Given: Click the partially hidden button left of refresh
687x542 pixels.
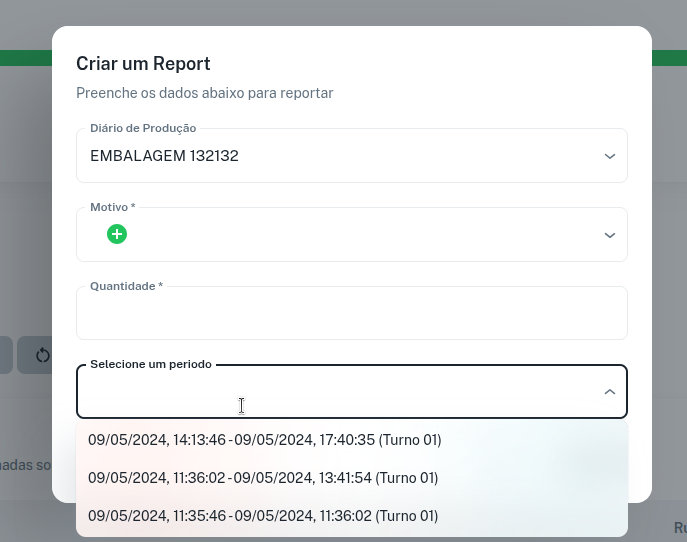Looking at the screenshot, I should pos(5,355).
